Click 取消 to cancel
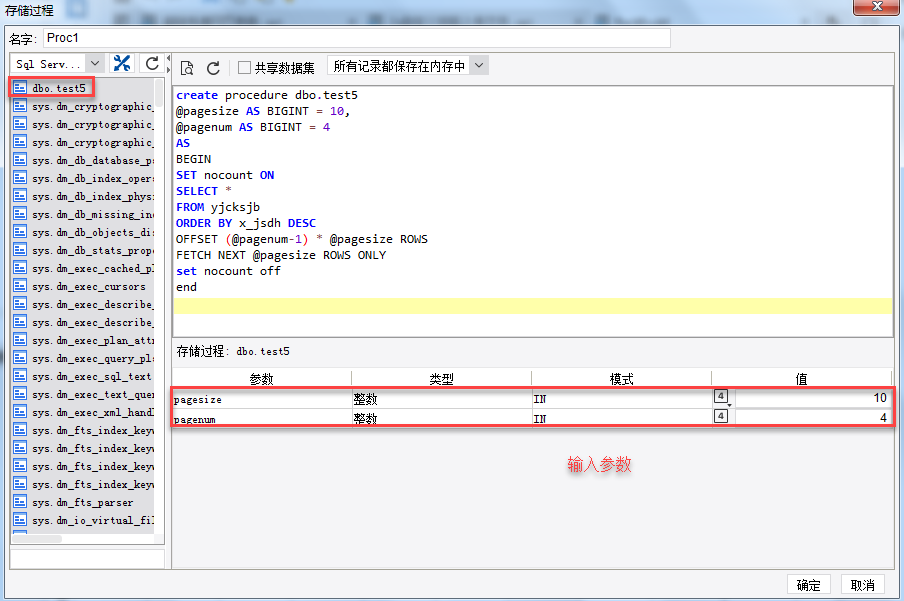This screenshot has height=601, width=904. (x=862, y=585)
